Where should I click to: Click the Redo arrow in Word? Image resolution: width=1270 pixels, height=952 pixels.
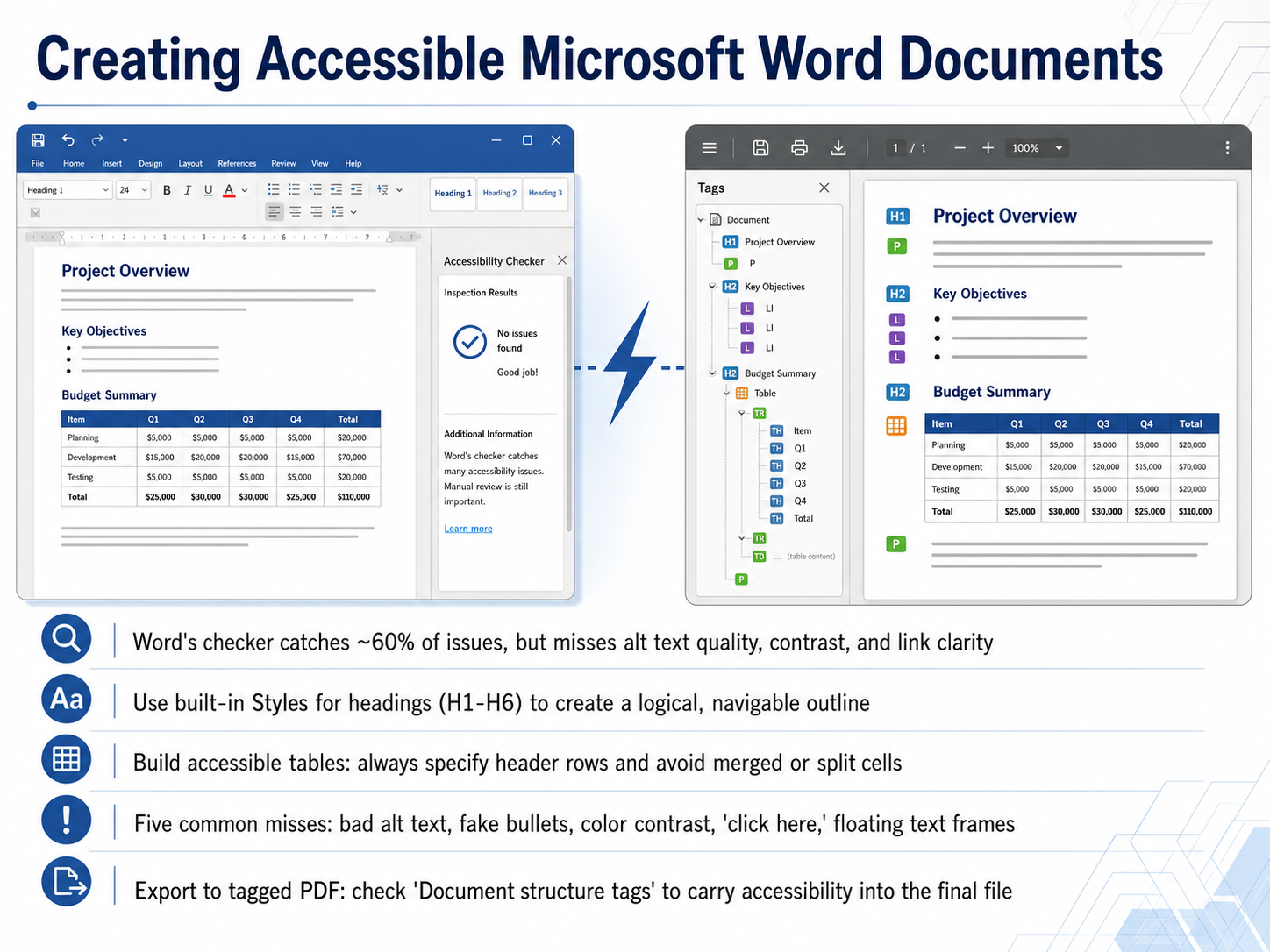(x=97, y=139)
